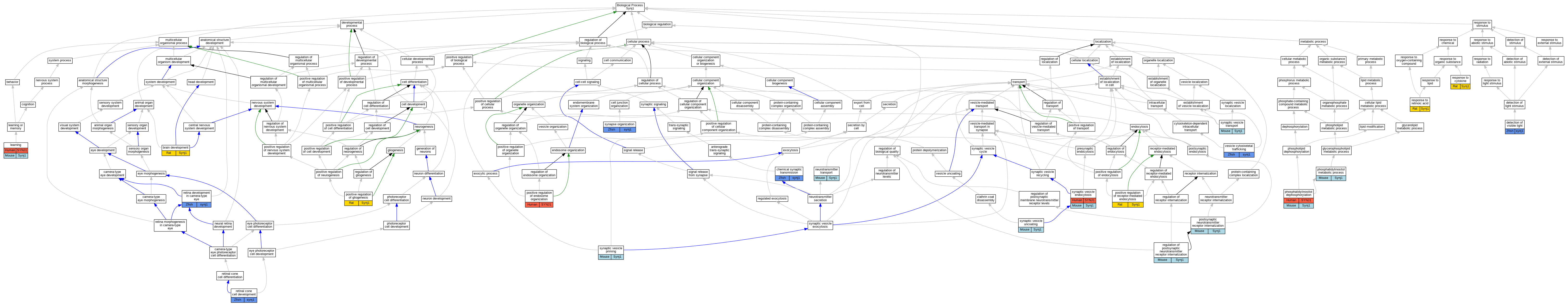1568x305 pixels.
Task: Select the 'clathrin coat disassembly' node
Action: [985, 199]
